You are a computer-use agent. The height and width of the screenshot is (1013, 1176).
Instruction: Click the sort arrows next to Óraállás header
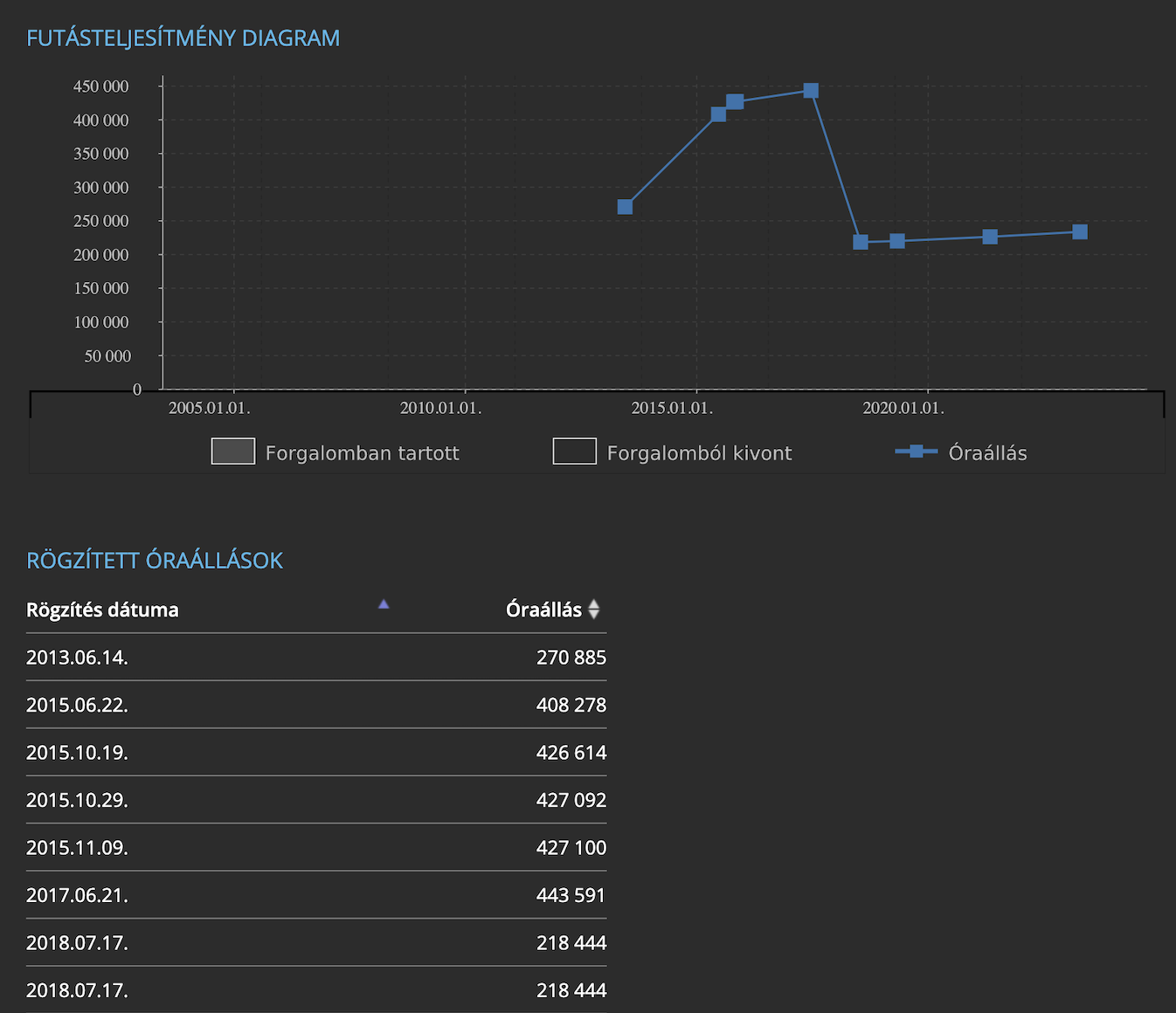click(594, 610)
